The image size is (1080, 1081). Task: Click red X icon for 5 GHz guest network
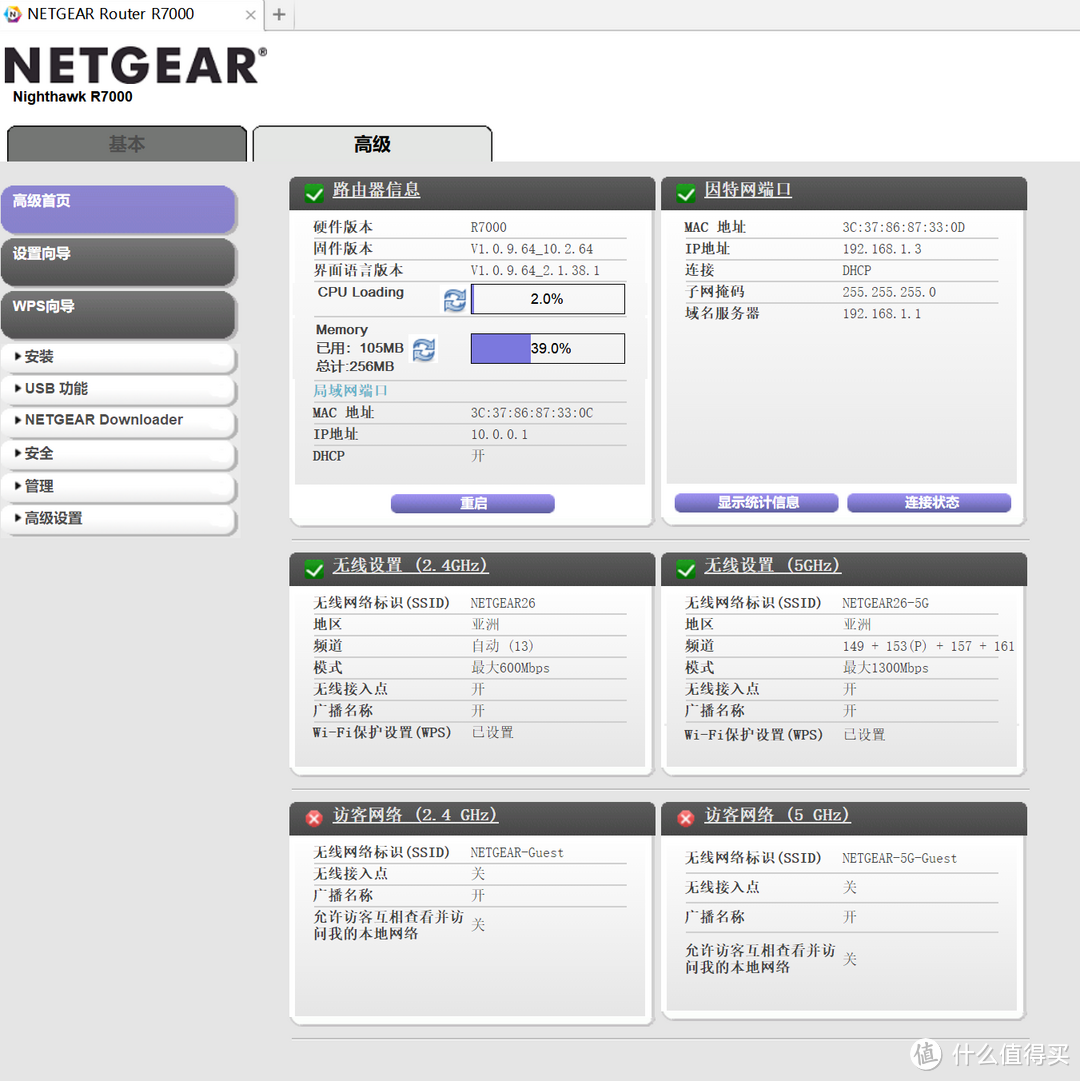(x=686, y=818)
